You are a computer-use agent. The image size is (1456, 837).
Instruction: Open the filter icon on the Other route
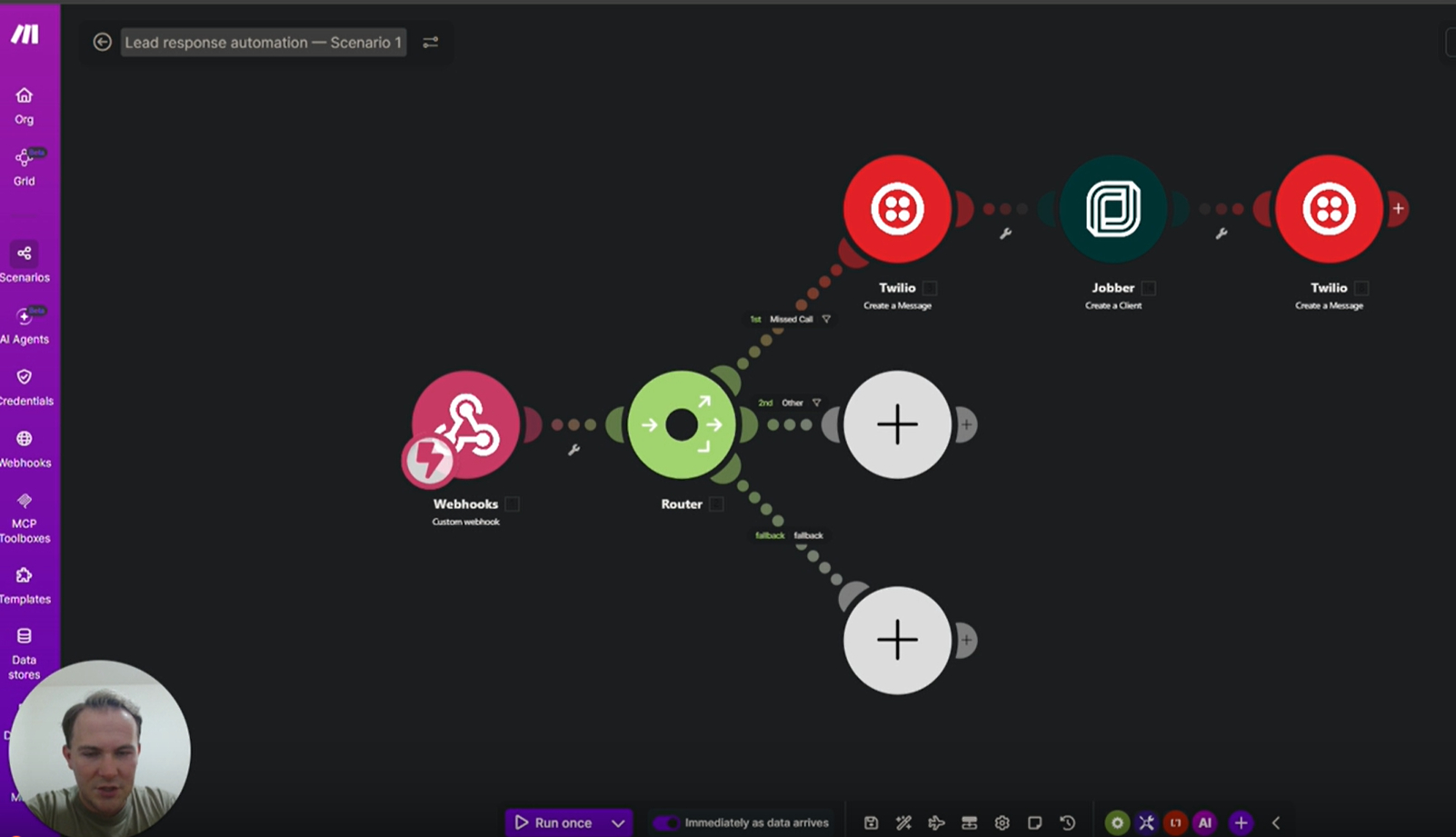816,403
